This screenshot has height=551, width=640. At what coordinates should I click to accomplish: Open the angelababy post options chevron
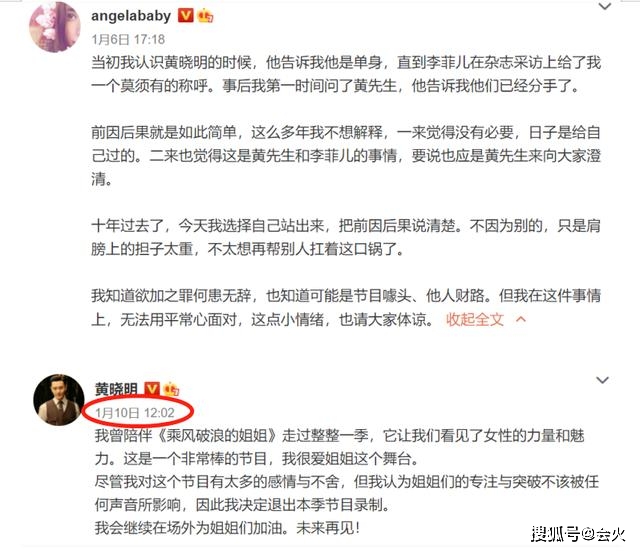tap(604, 6)
